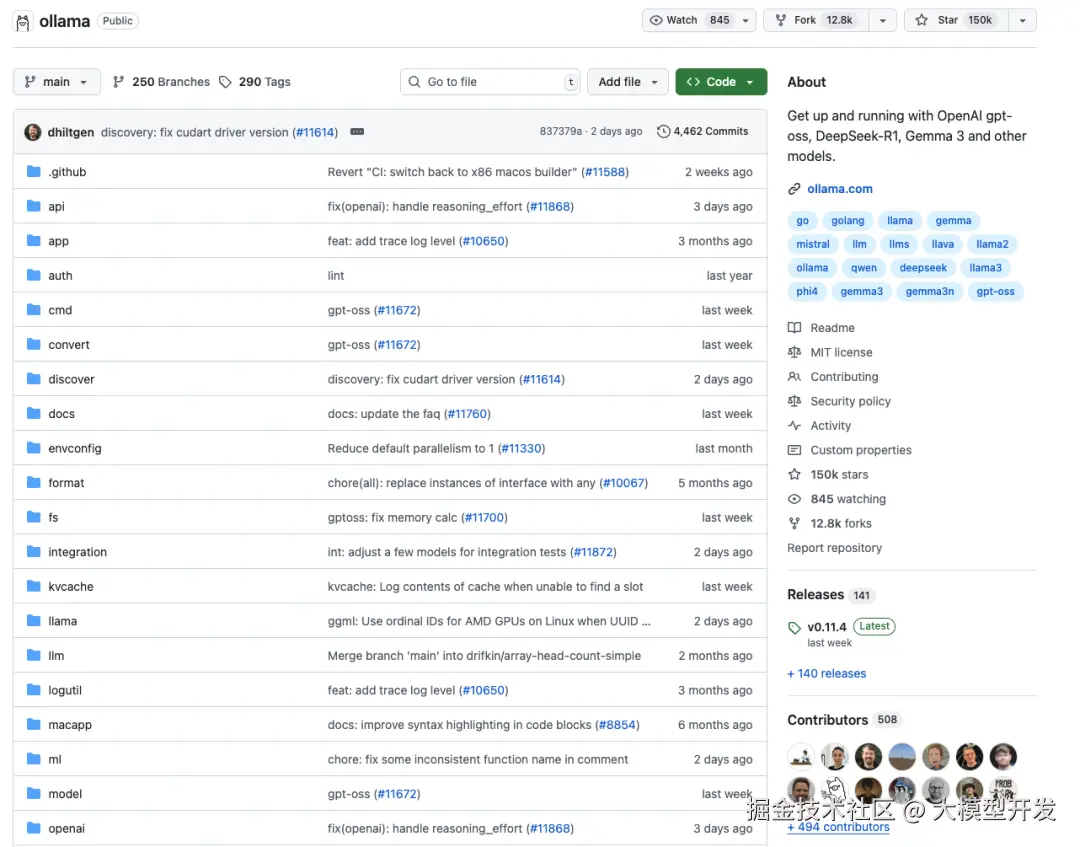Viewport: 1080px width, 847px height.
Task: Click the Fork 12.8k button
Action: point(816,21)
